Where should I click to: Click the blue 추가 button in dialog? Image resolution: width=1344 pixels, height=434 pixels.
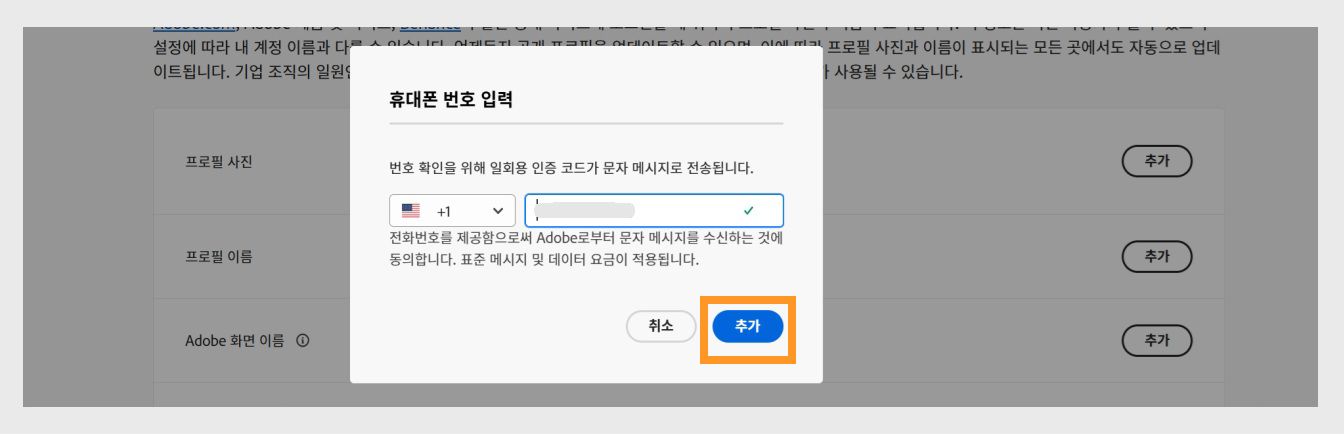click(747, 326)
